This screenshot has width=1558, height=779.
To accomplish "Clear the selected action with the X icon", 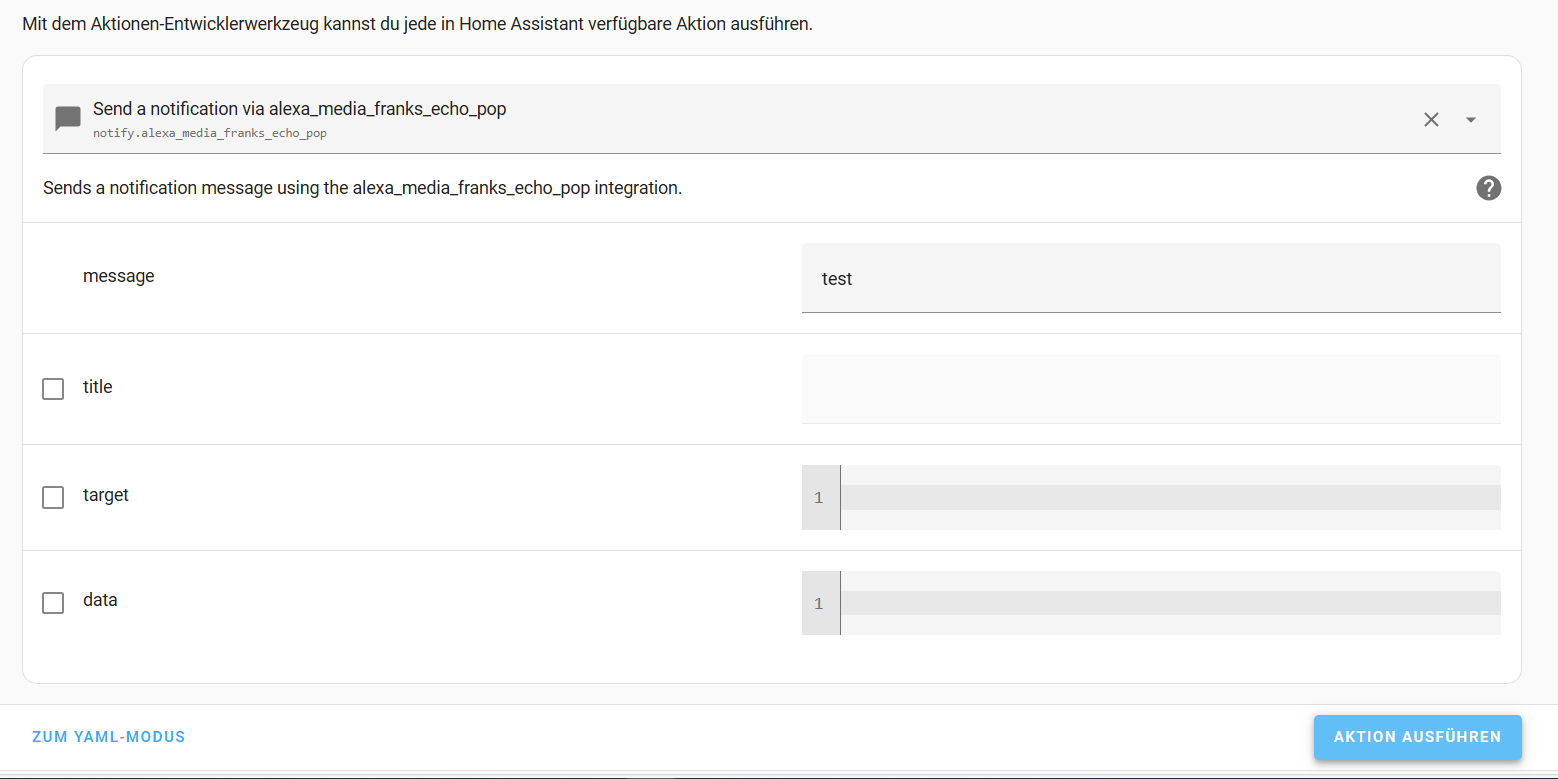I will pyautogui.click(x=1431, y=120).
